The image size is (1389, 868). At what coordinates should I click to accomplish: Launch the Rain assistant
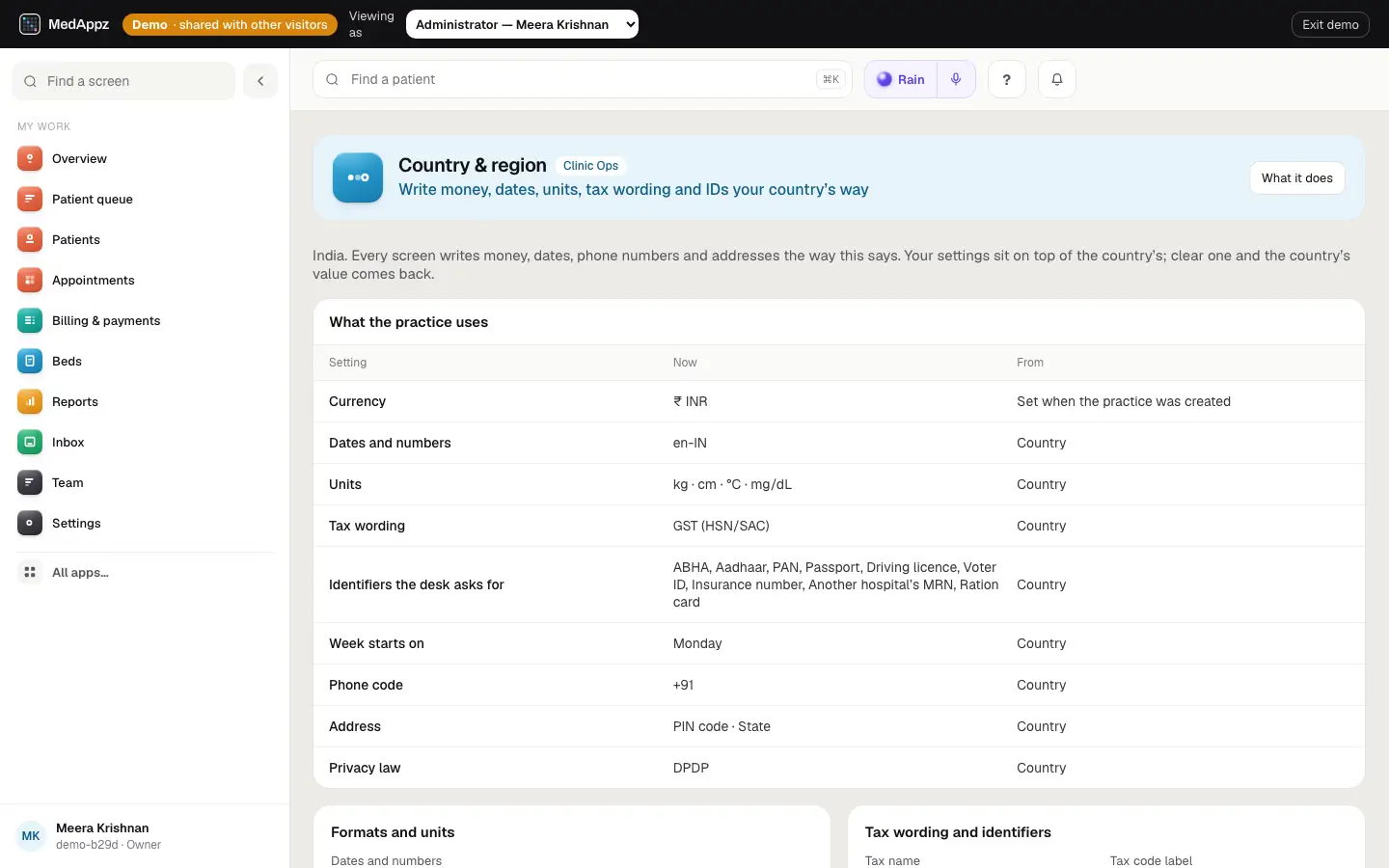(x=901, y=80)
